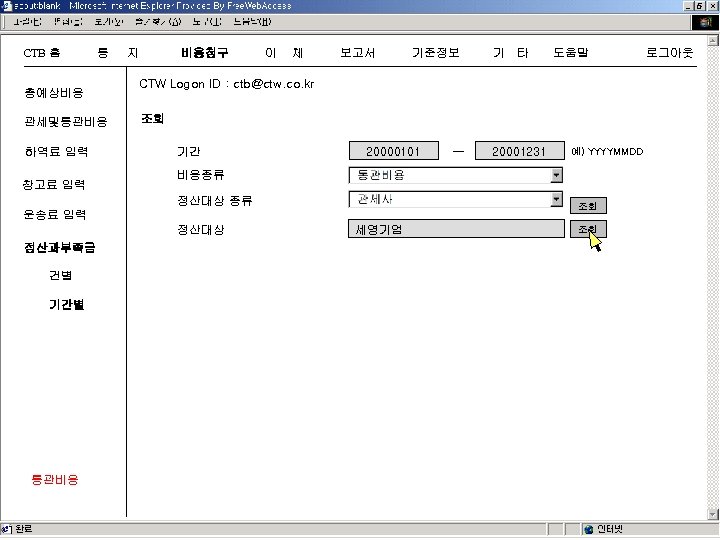Open the 편집(E) menu
This screenshot has height=540, width=720.
(68, 22)
